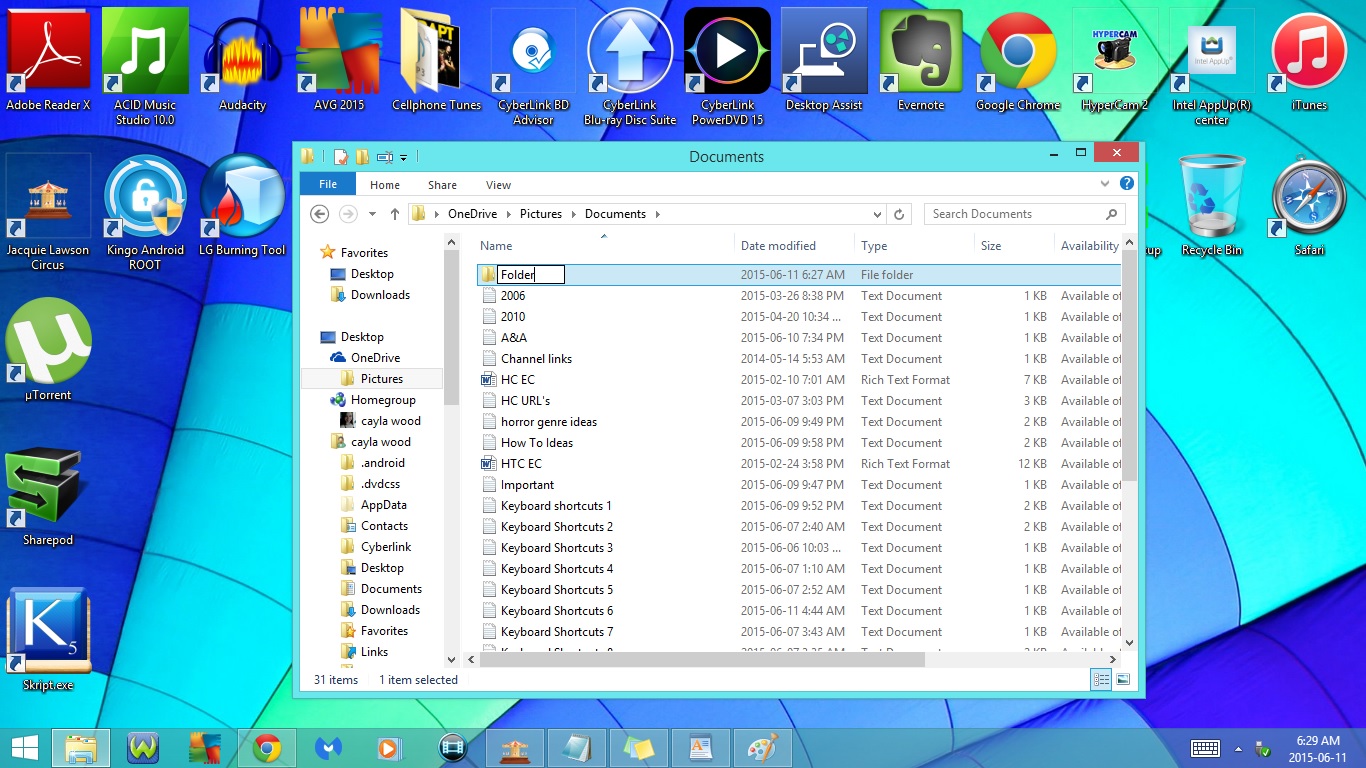This screenshot has width=1366, height=768.
Task: Open Paint from the taskbar
Action: [763, 748]
